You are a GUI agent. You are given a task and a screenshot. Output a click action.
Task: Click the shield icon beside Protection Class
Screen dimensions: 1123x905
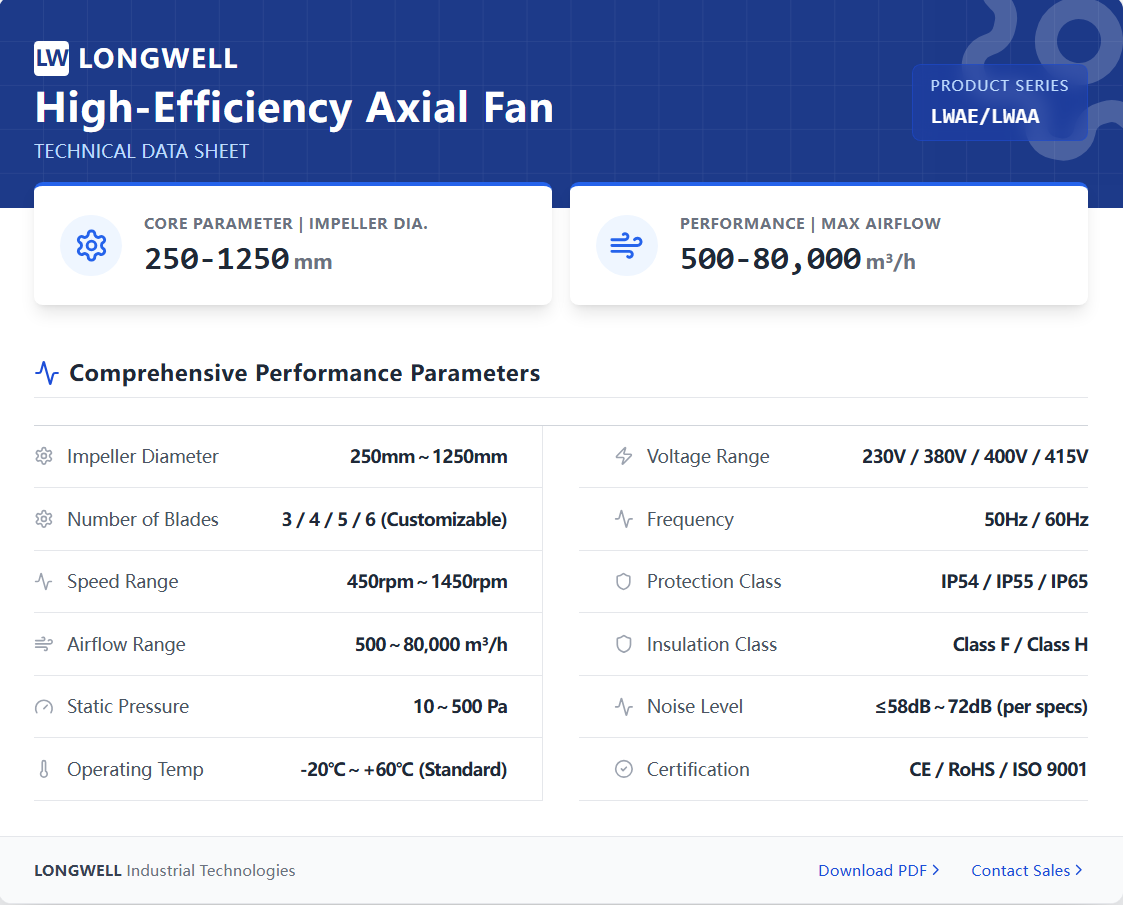[624, 581]
